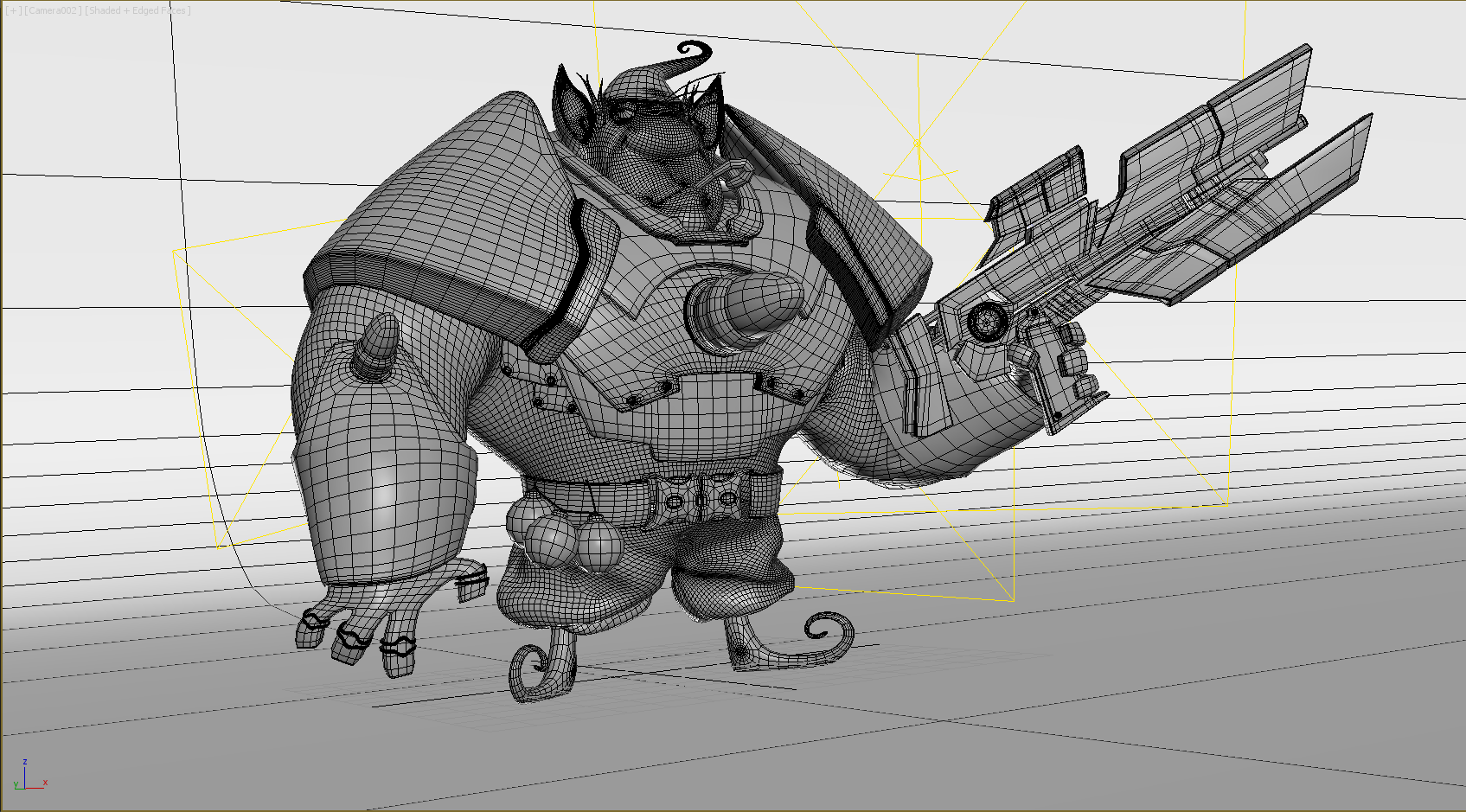Open the Camera002 point-of-view viewport menu
This screenshot has height=812, width=1466.
54,10
